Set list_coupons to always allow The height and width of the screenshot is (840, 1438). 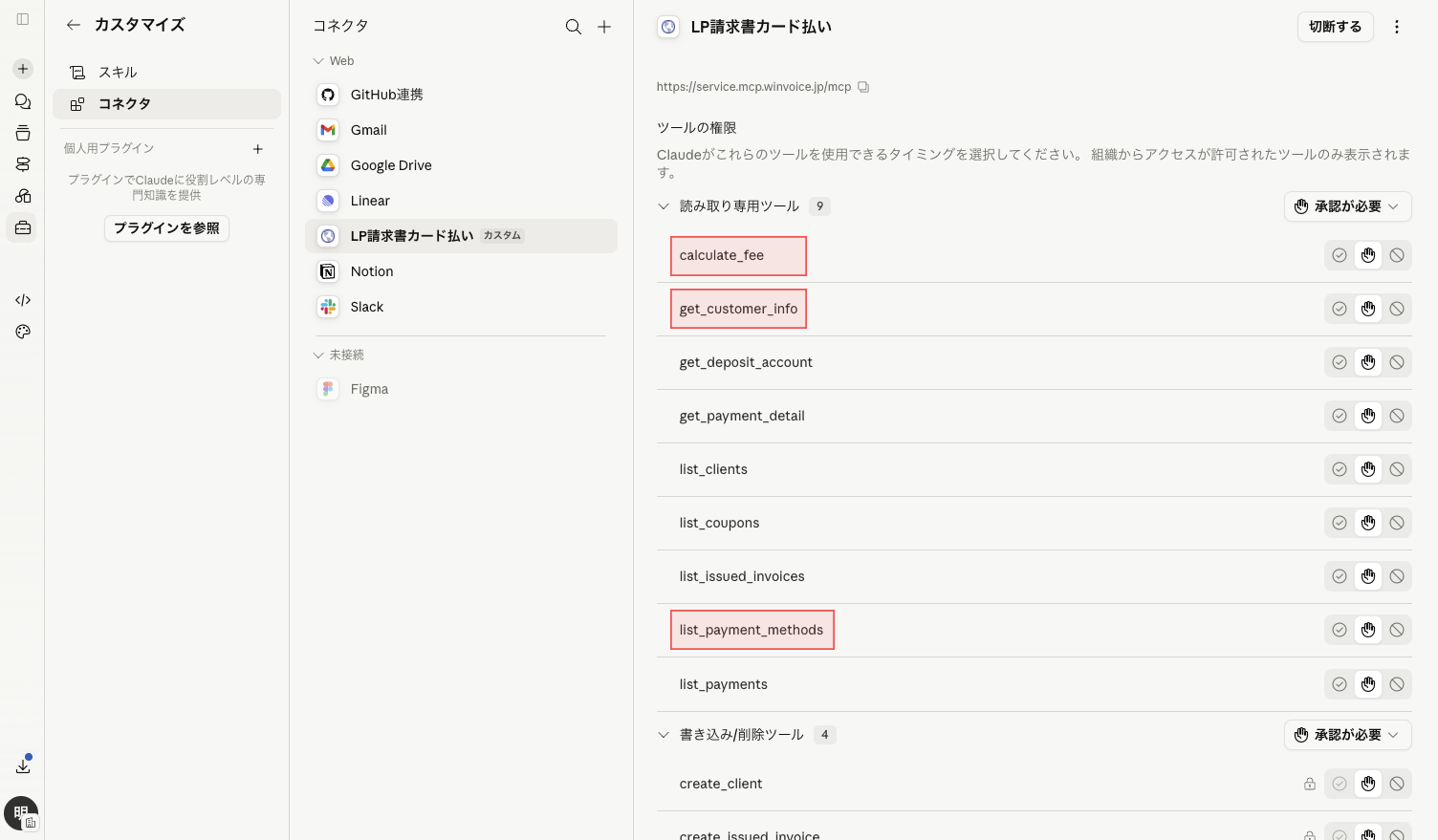pyautogui.click(x=1340, y=523)
